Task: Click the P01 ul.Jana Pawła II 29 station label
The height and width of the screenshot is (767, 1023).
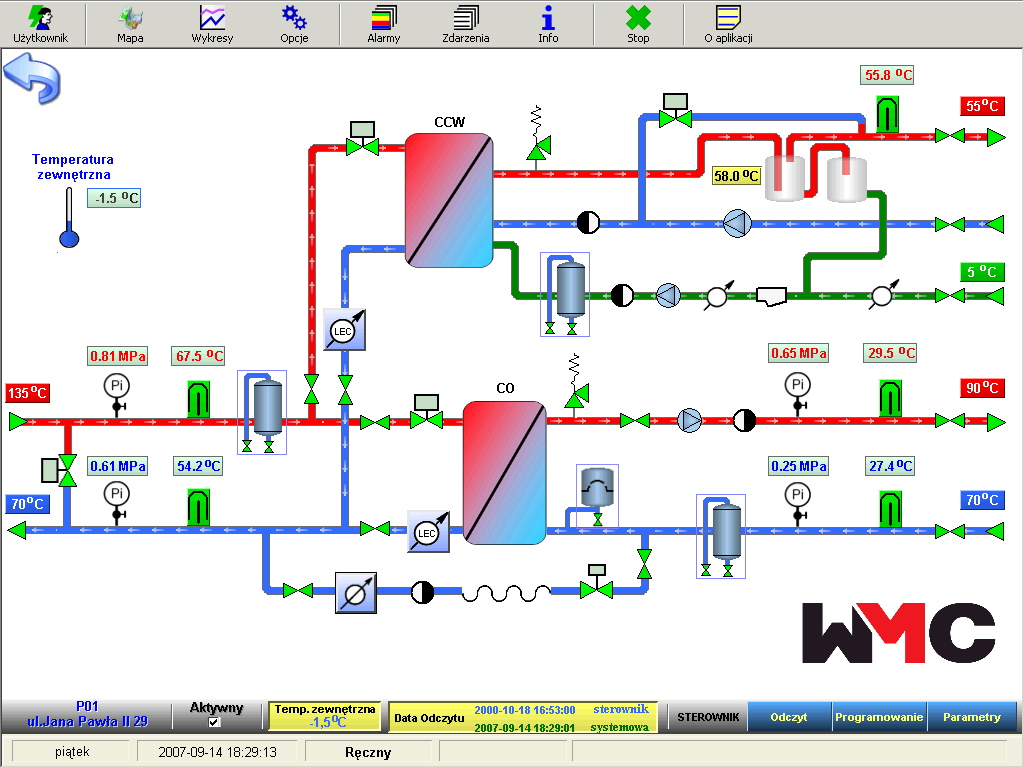Action: coord(87,714)
